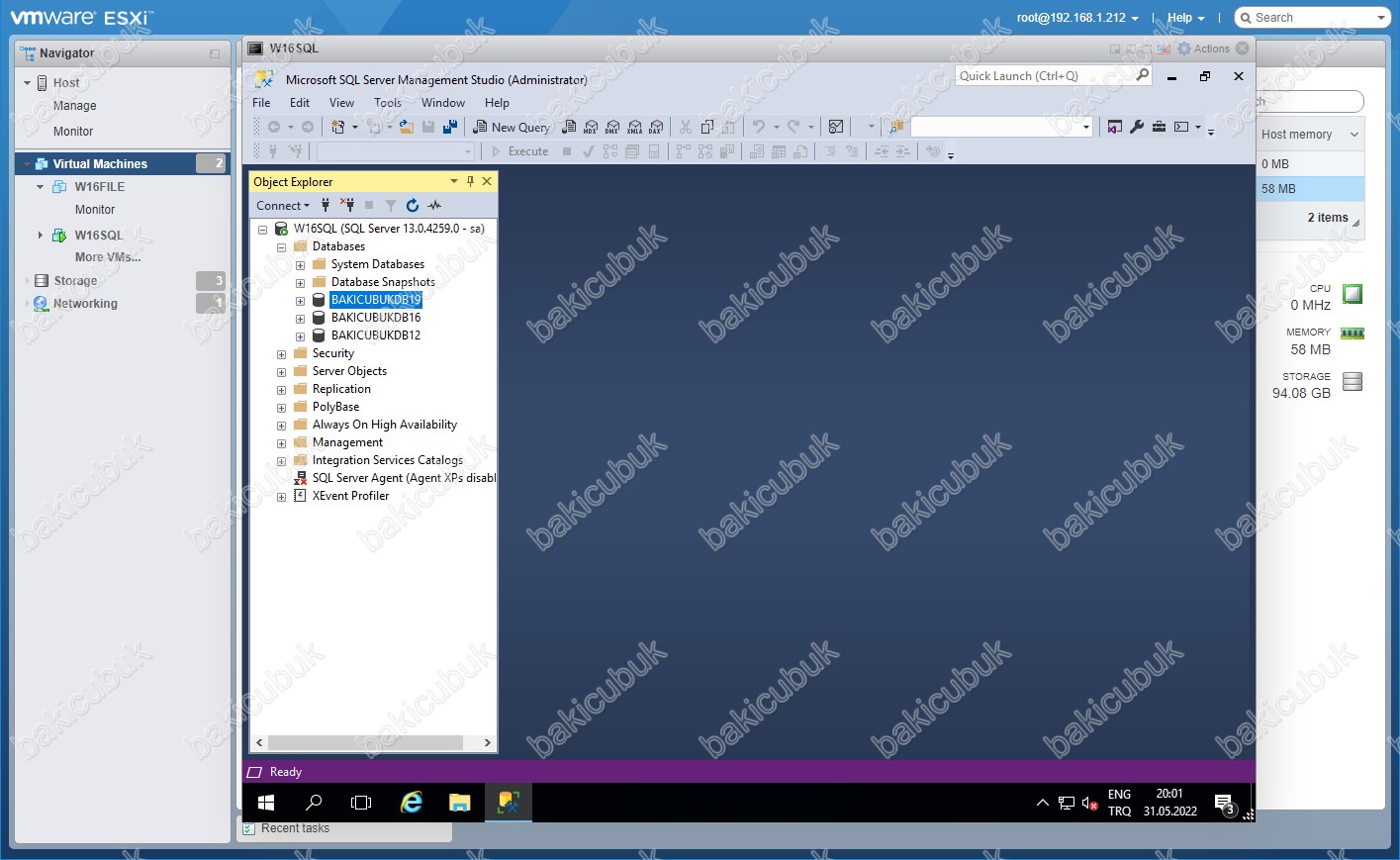Click Manage under Host in the Navigator
Image resolution: width=1400 pixels, height=860 pixels.
75,106
